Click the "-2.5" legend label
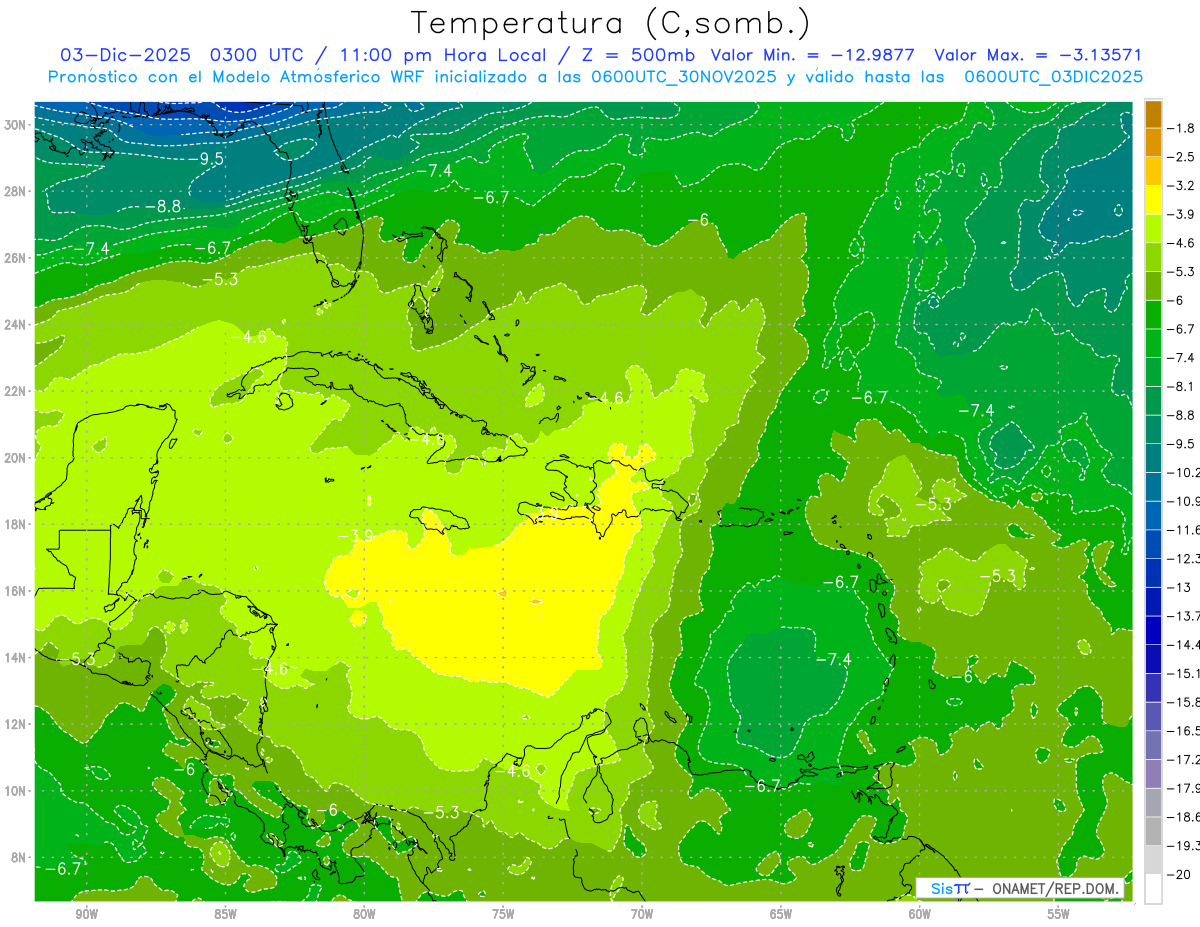1200x927 pixels. point(1183,157)
